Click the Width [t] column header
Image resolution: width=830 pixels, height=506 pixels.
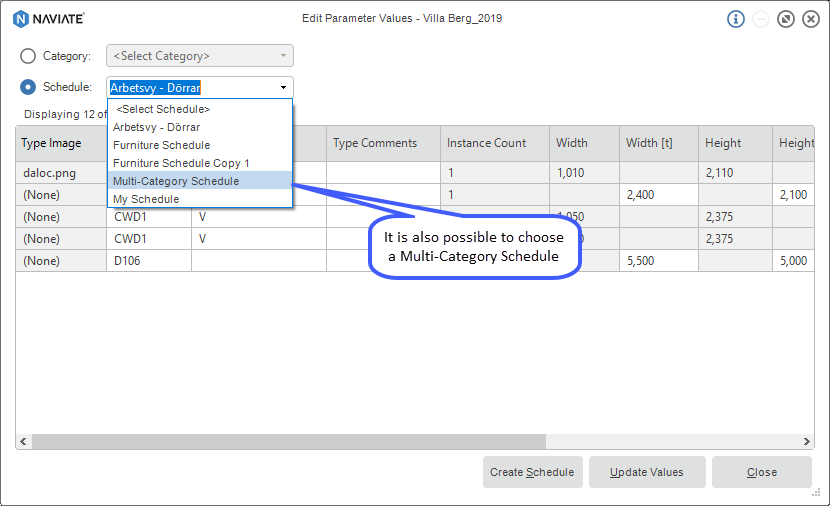[659, 143]
